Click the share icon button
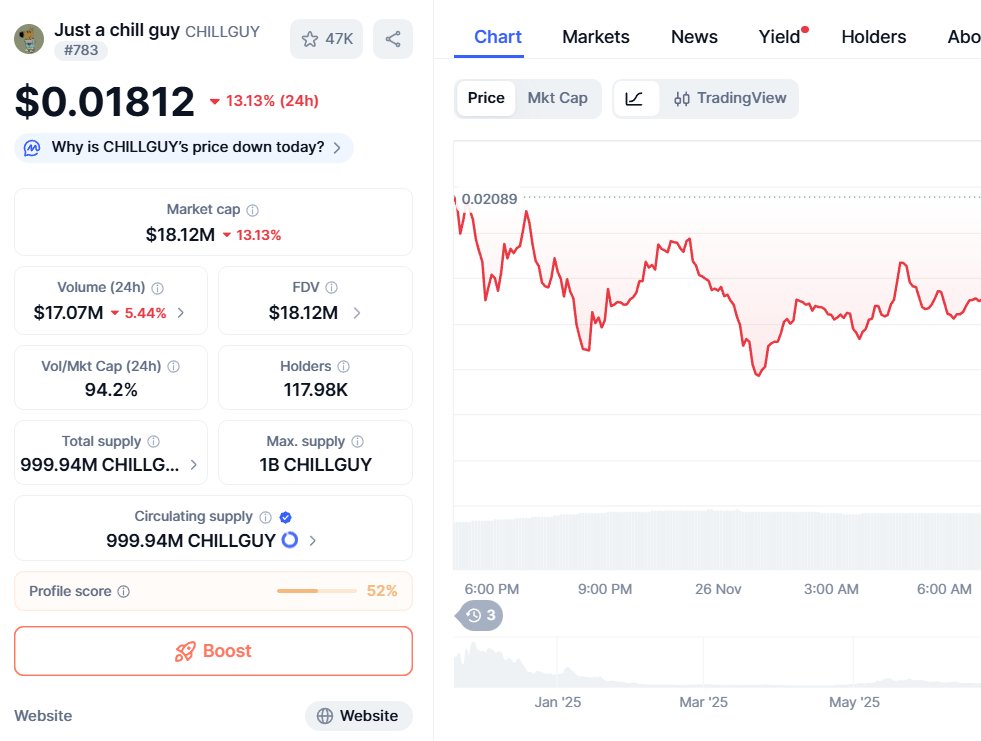 click(393, 39)
